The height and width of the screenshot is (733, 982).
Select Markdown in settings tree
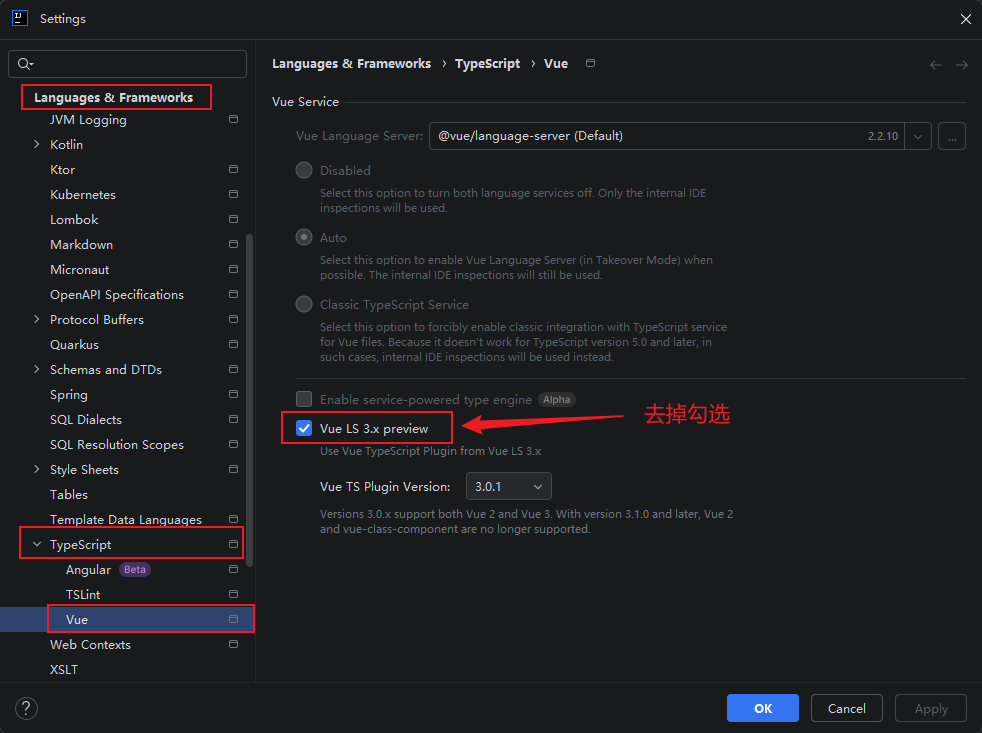point(81,244)
